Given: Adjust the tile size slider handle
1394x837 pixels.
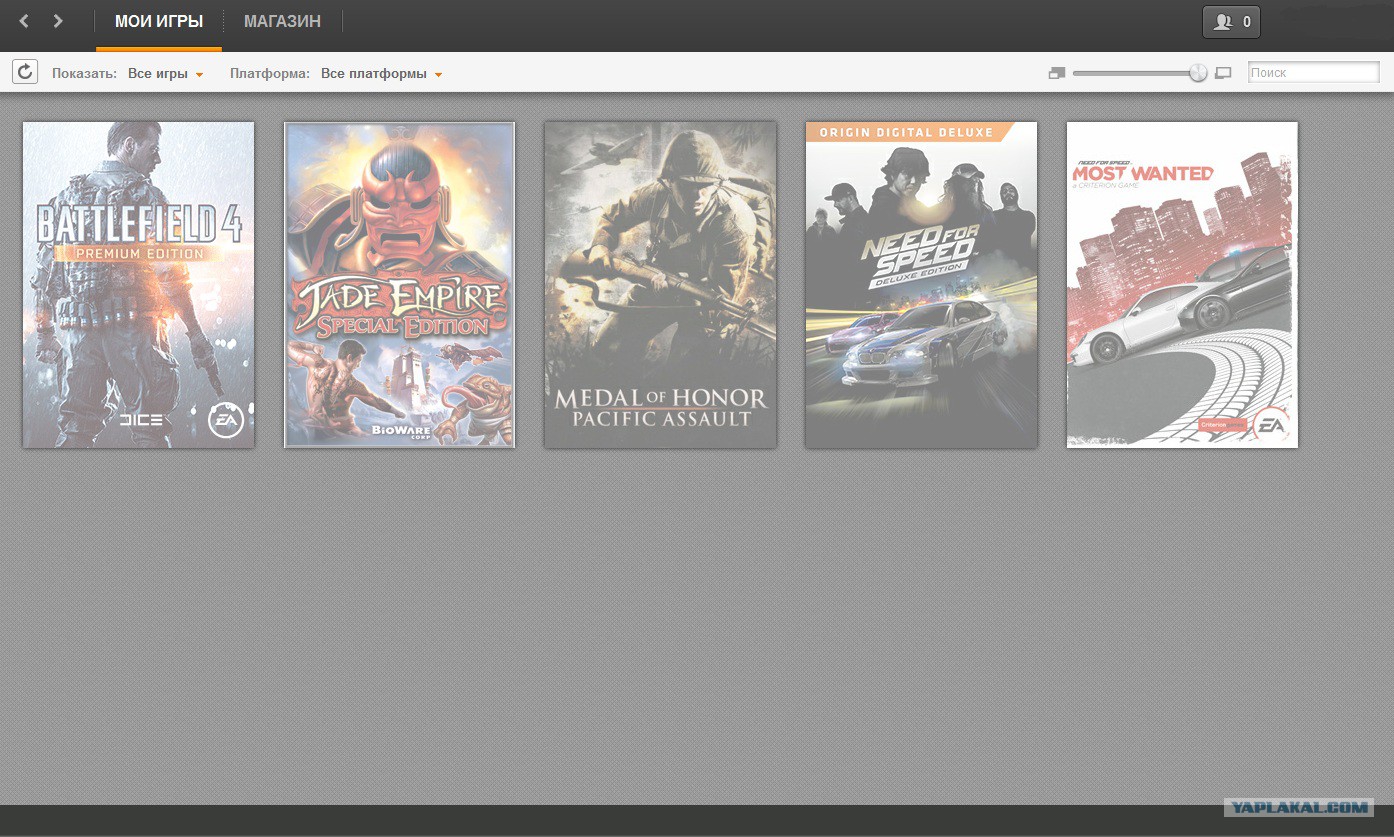Looking at the screenshot, I should click(1198, 73).
